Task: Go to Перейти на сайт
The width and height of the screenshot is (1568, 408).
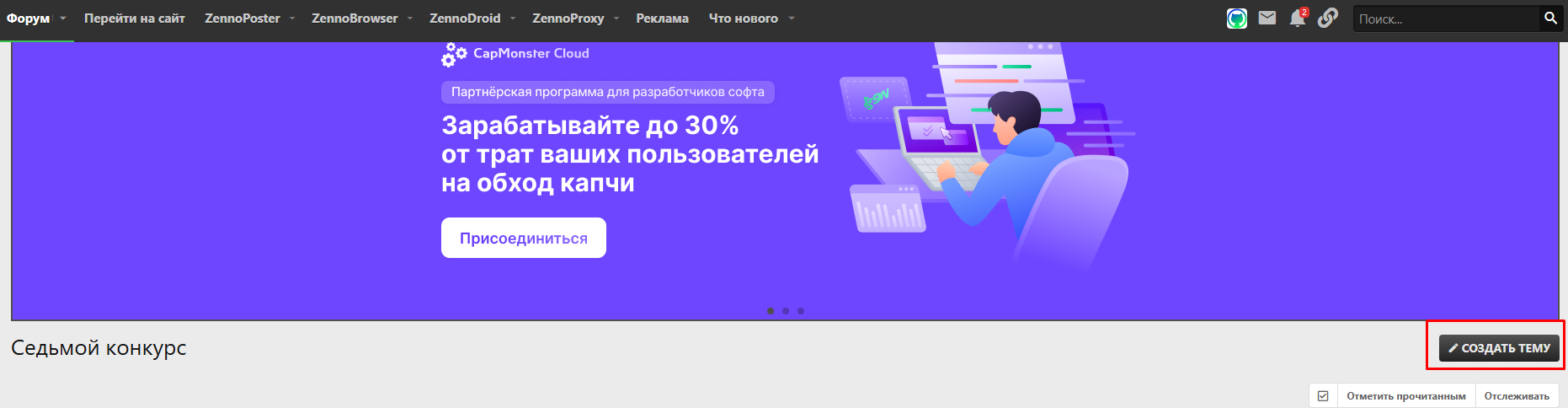Action: pos(135,19)
